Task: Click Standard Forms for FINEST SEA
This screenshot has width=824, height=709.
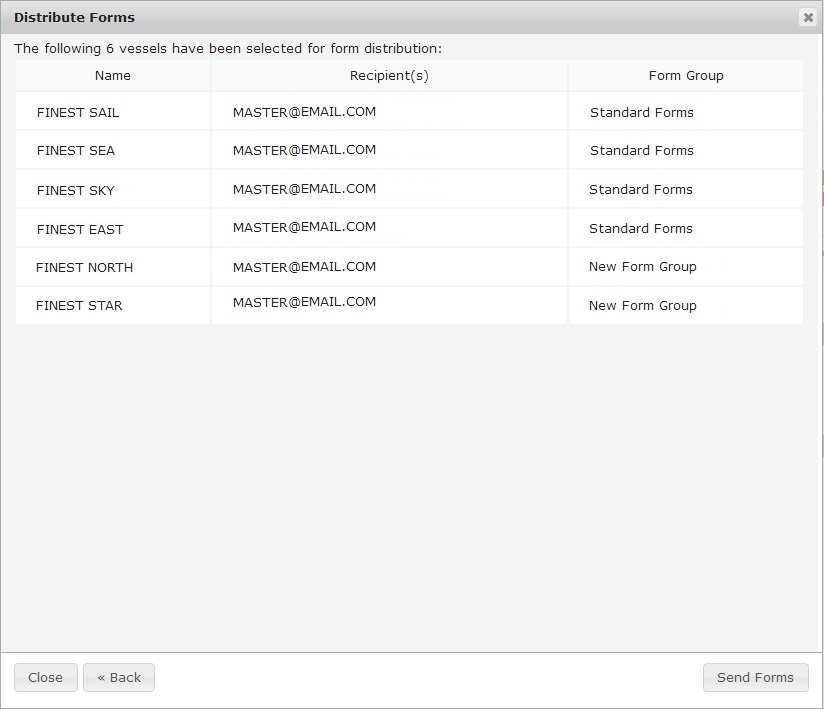Action: 640,151
